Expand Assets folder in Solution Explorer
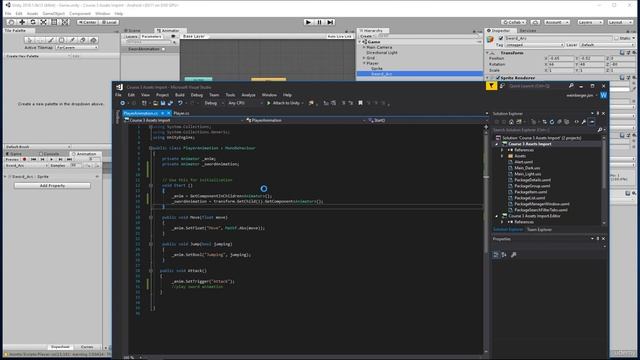 pos(502,156)
